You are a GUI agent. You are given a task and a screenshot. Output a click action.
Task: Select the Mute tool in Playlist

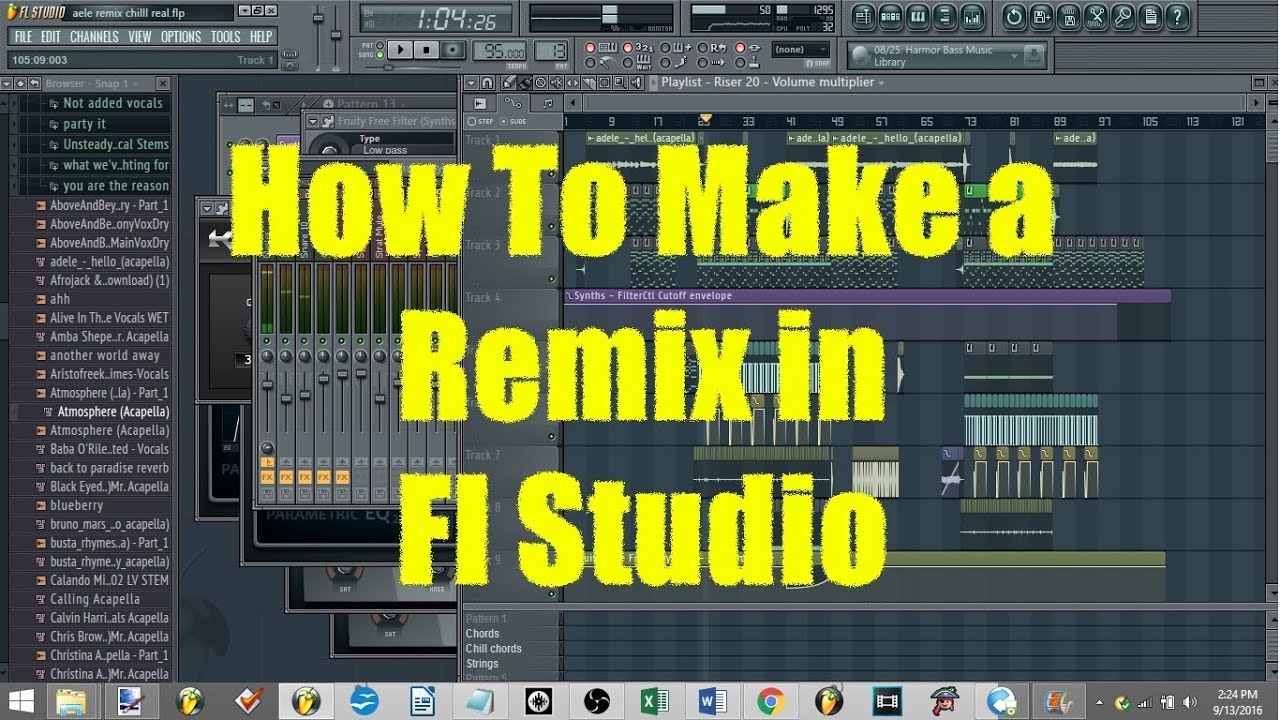point(557,83)
